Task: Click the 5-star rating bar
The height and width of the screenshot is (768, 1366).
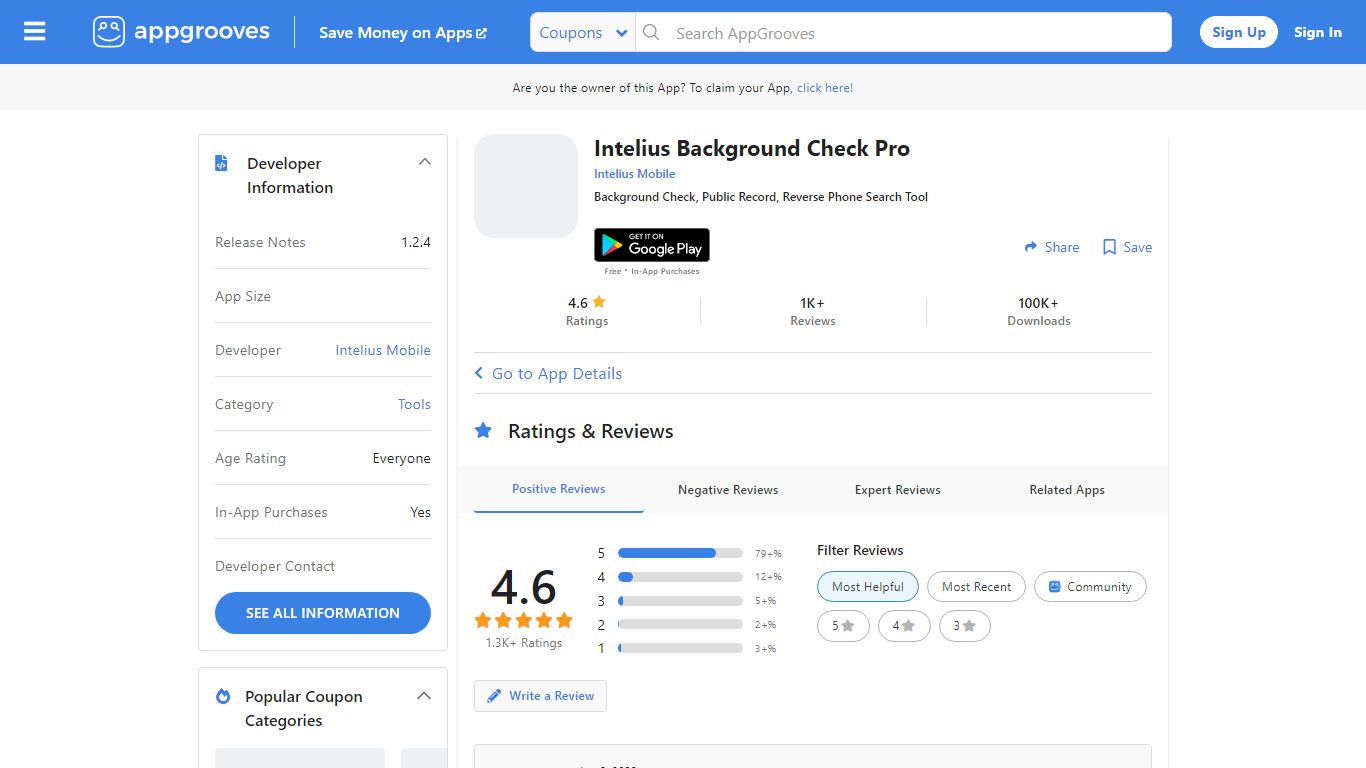Action: [680, 553]
